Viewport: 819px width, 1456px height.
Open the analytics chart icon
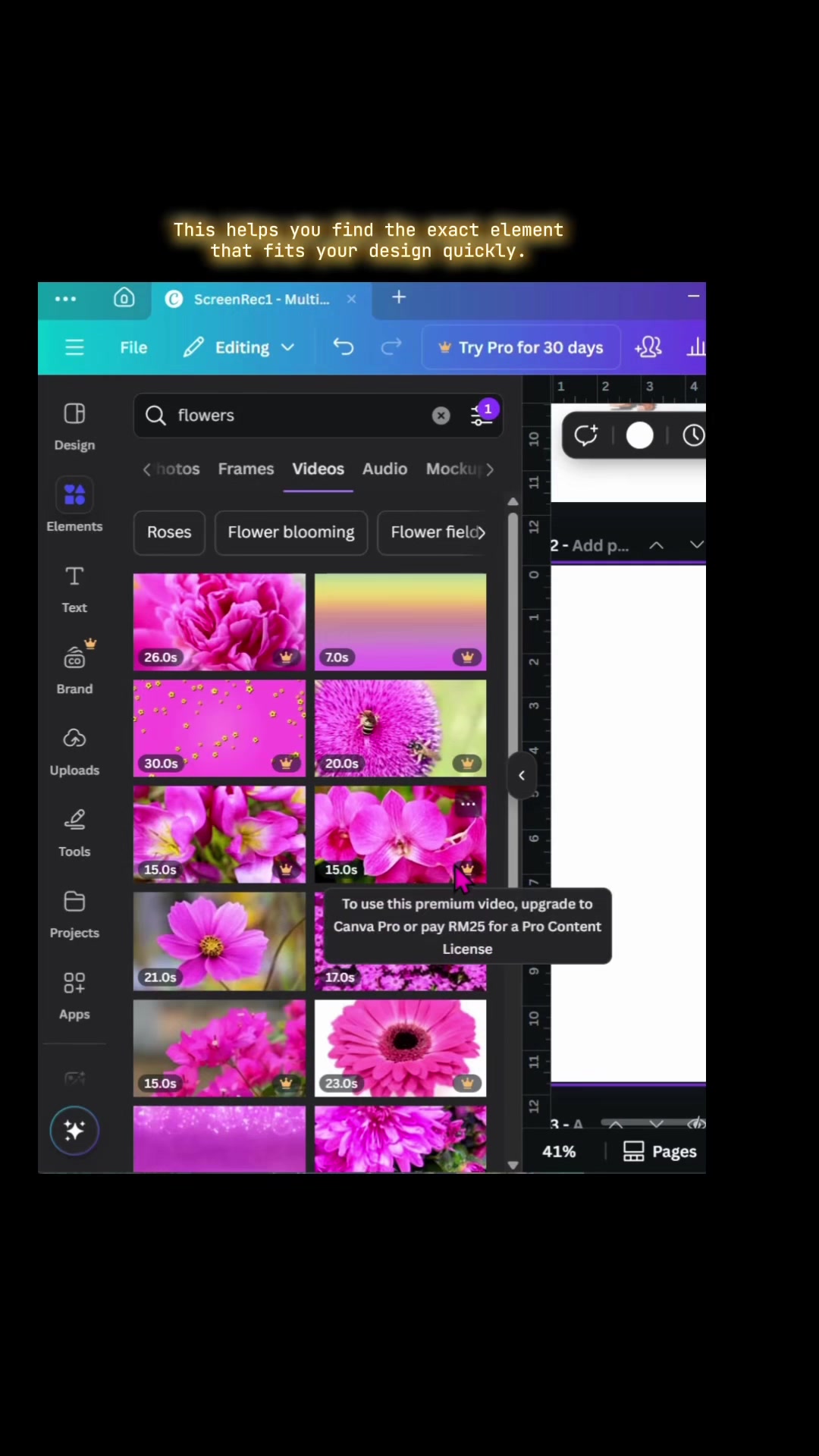tap(695, 347)
